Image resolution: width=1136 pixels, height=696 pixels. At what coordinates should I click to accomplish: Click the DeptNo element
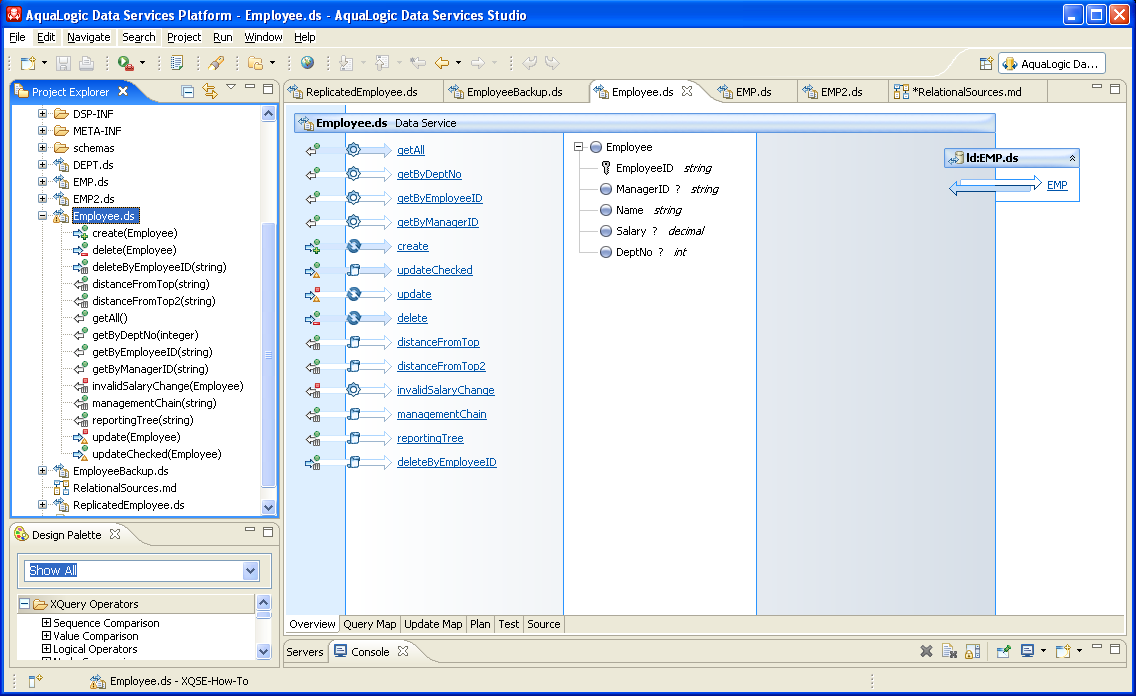tap(634, 252)
